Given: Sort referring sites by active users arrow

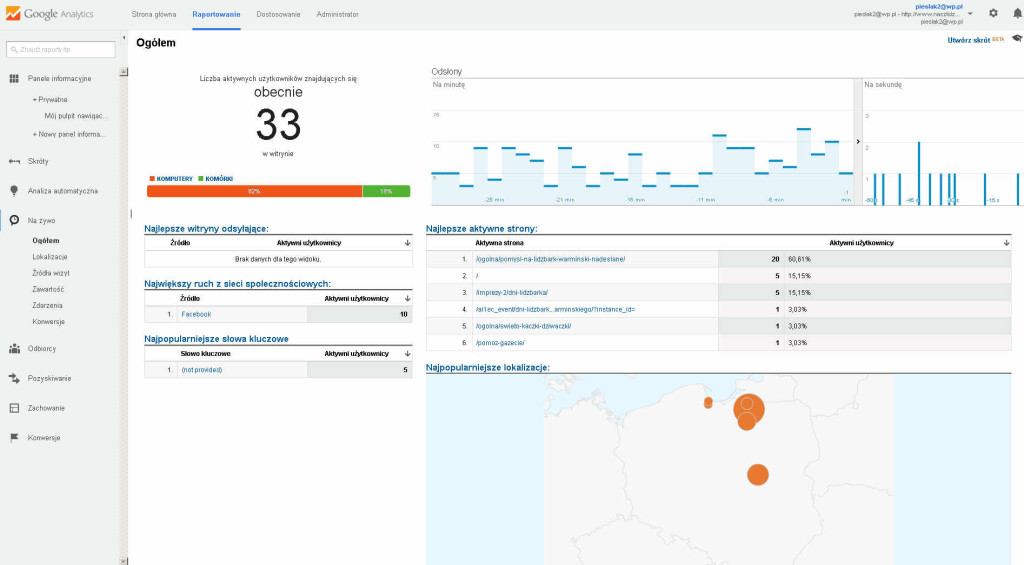Looking at the screenshot, I should [408, 243].
